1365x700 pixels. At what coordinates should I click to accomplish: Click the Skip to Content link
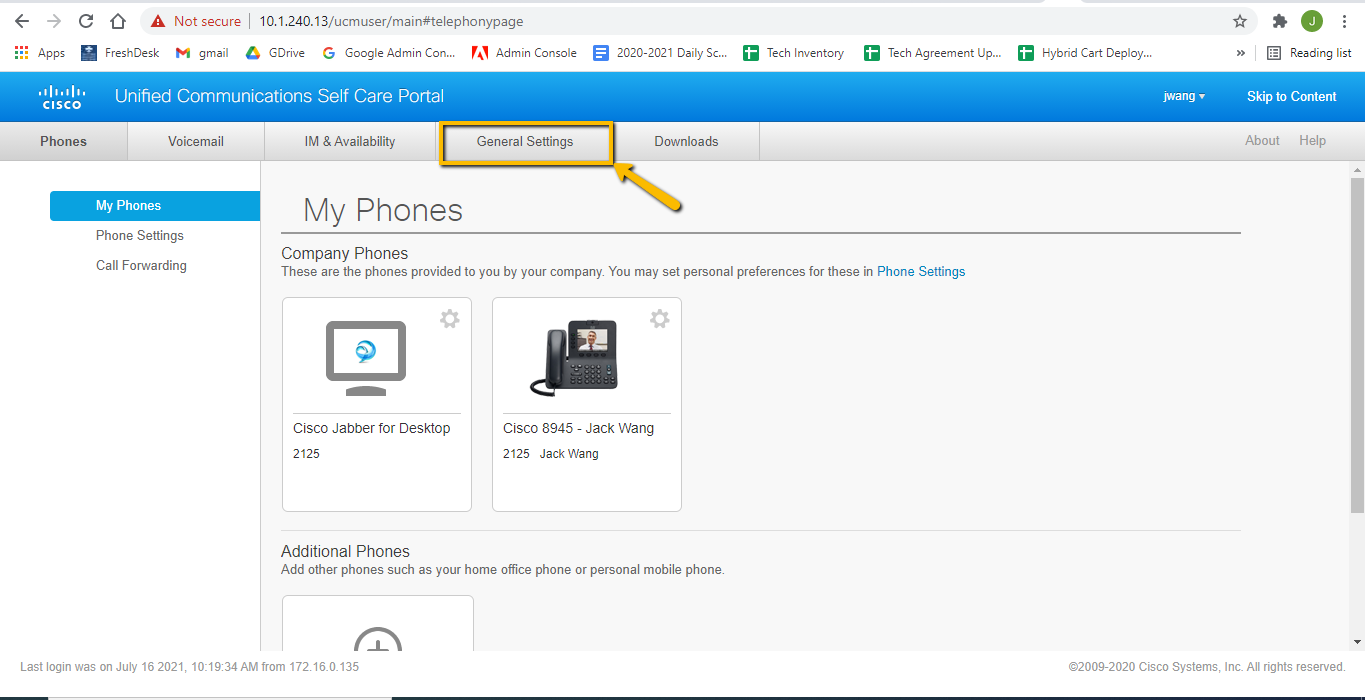1291,96
